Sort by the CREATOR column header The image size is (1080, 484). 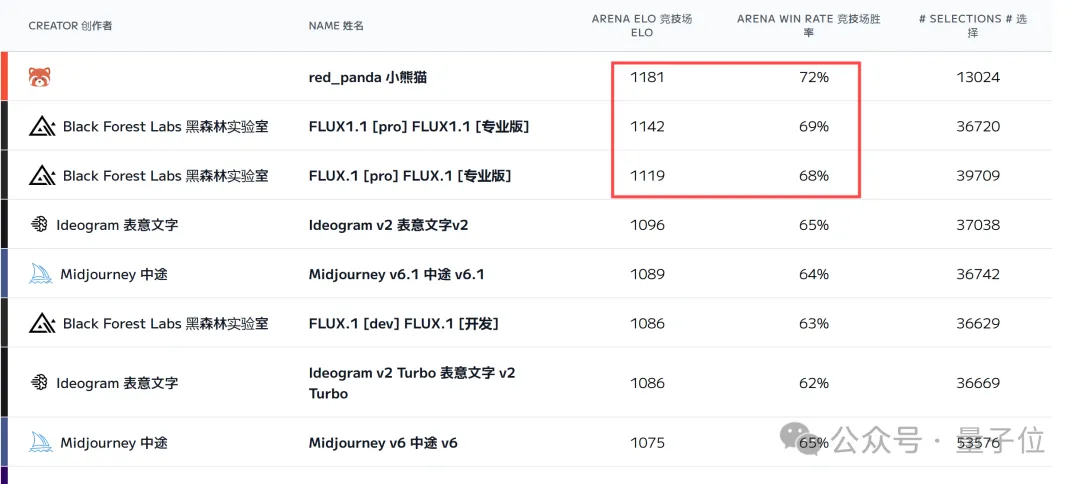[x=70, y=26]
